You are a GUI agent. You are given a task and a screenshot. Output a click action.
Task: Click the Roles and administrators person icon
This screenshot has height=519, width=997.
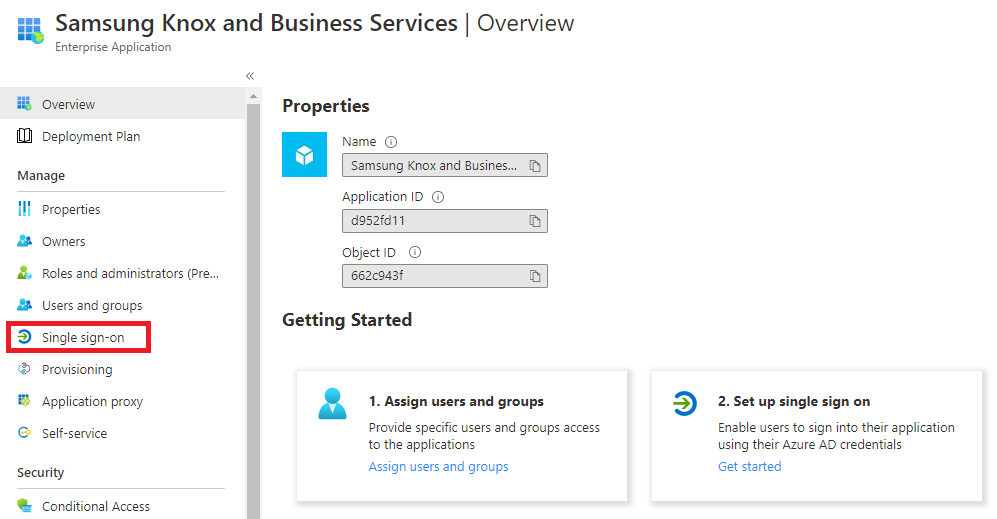pyautogui.click(x=24, y=273)
